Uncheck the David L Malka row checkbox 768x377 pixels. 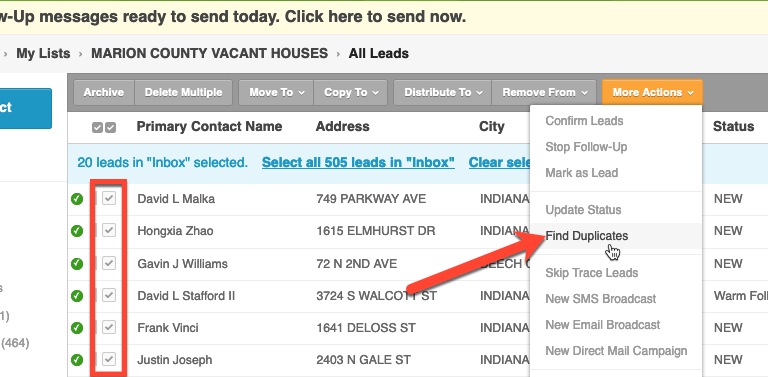(109, 198)
